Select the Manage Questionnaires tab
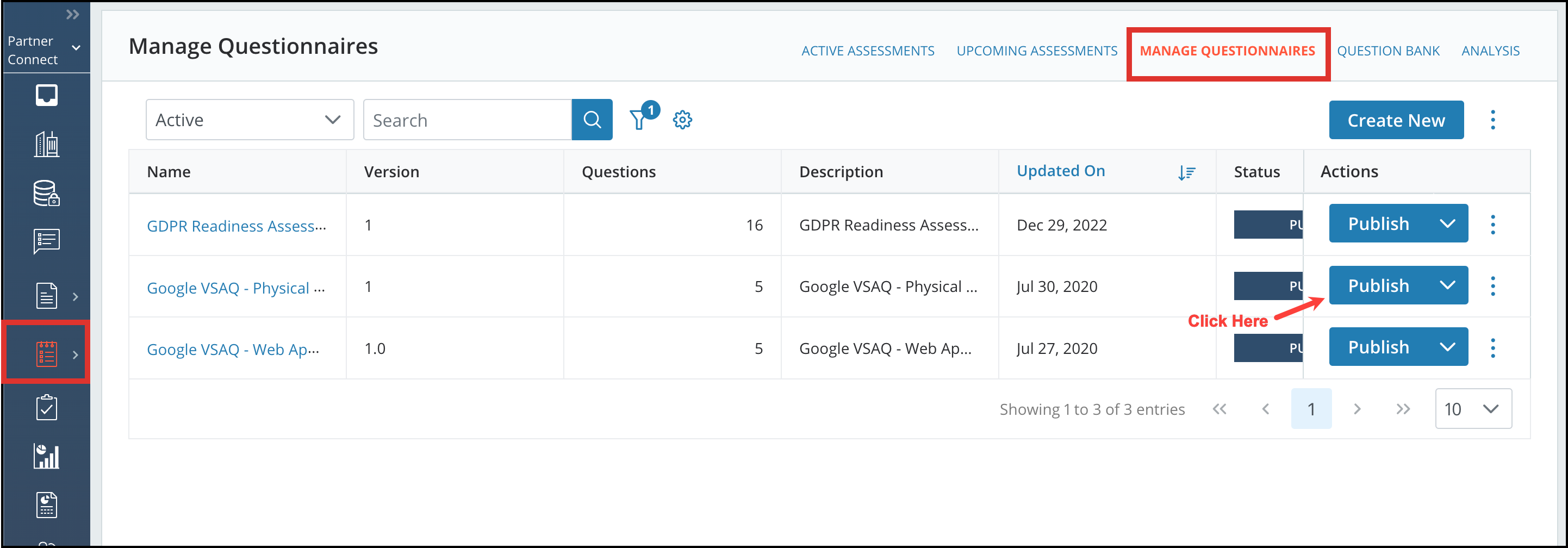Image resolution: width=1568 pixels, height=548 pixels. pyautogui.click(x=1227, y=51)
